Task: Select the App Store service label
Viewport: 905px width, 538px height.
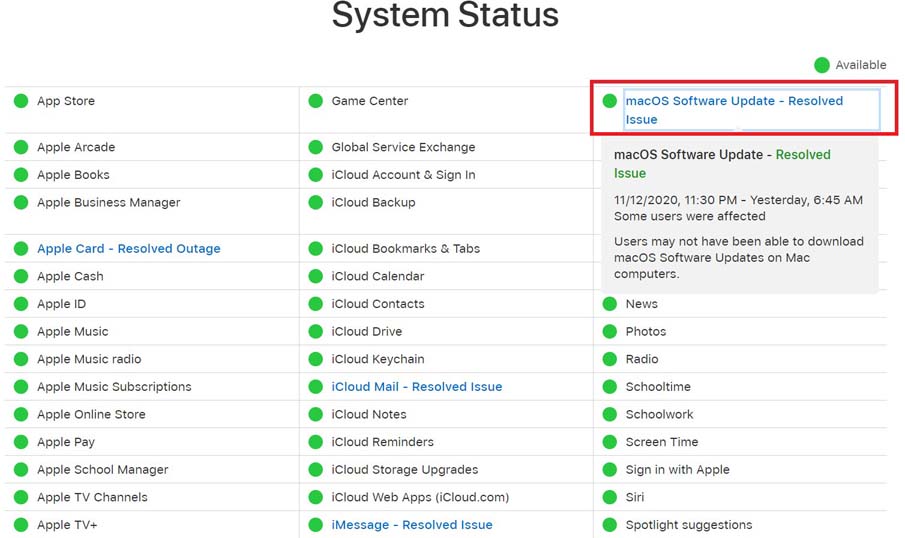Action: (x=66, y=101)
